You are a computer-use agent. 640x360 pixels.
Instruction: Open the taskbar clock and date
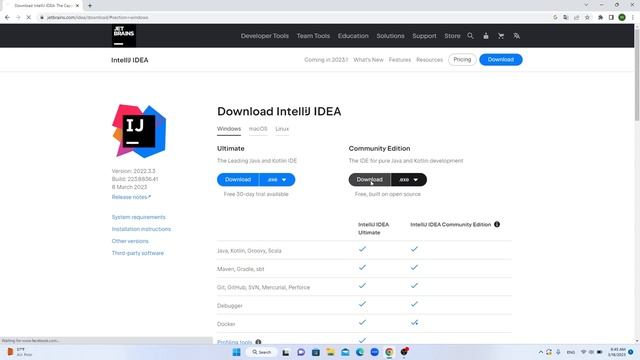click(617, 352)
